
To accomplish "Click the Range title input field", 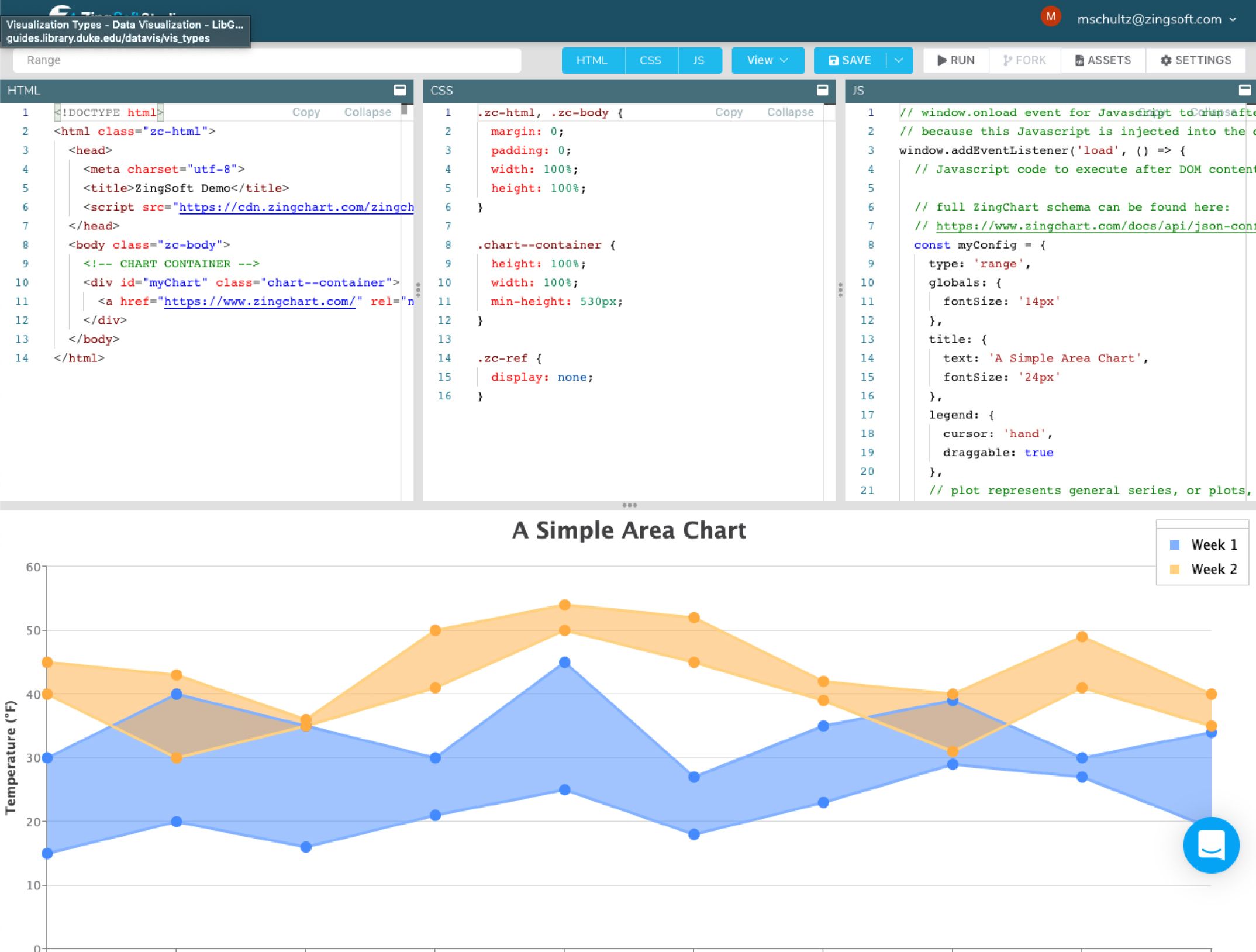I will click(267, 60).
